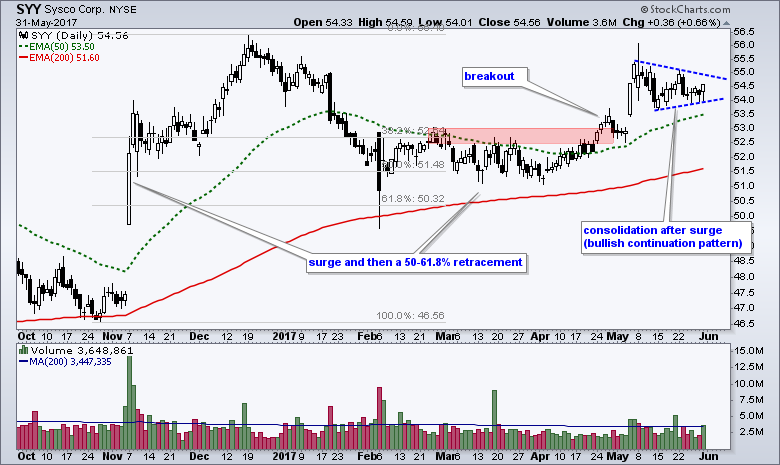
Task: Click the 100.0%: 46.56 Fibonacci label
Action: (410, 315)
